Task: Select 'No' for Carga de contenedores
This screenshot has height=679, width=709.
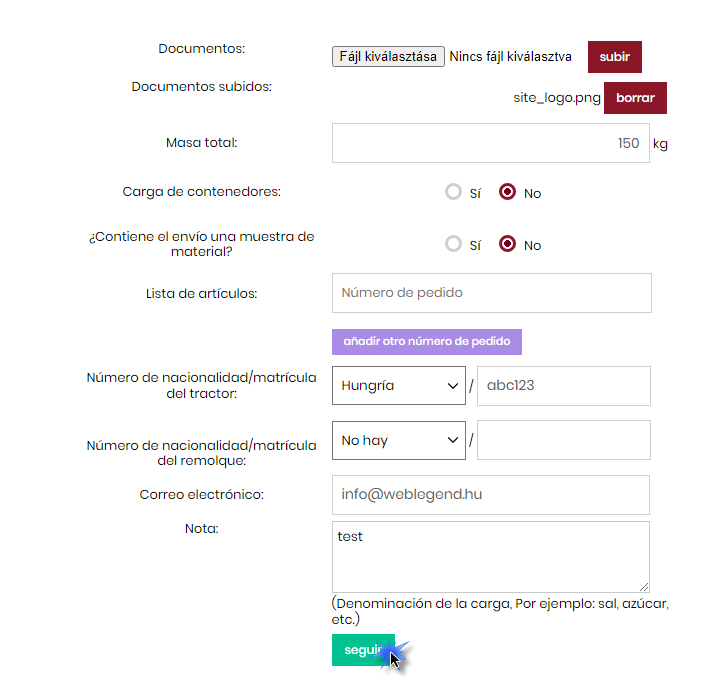Action: coord(508,192)
